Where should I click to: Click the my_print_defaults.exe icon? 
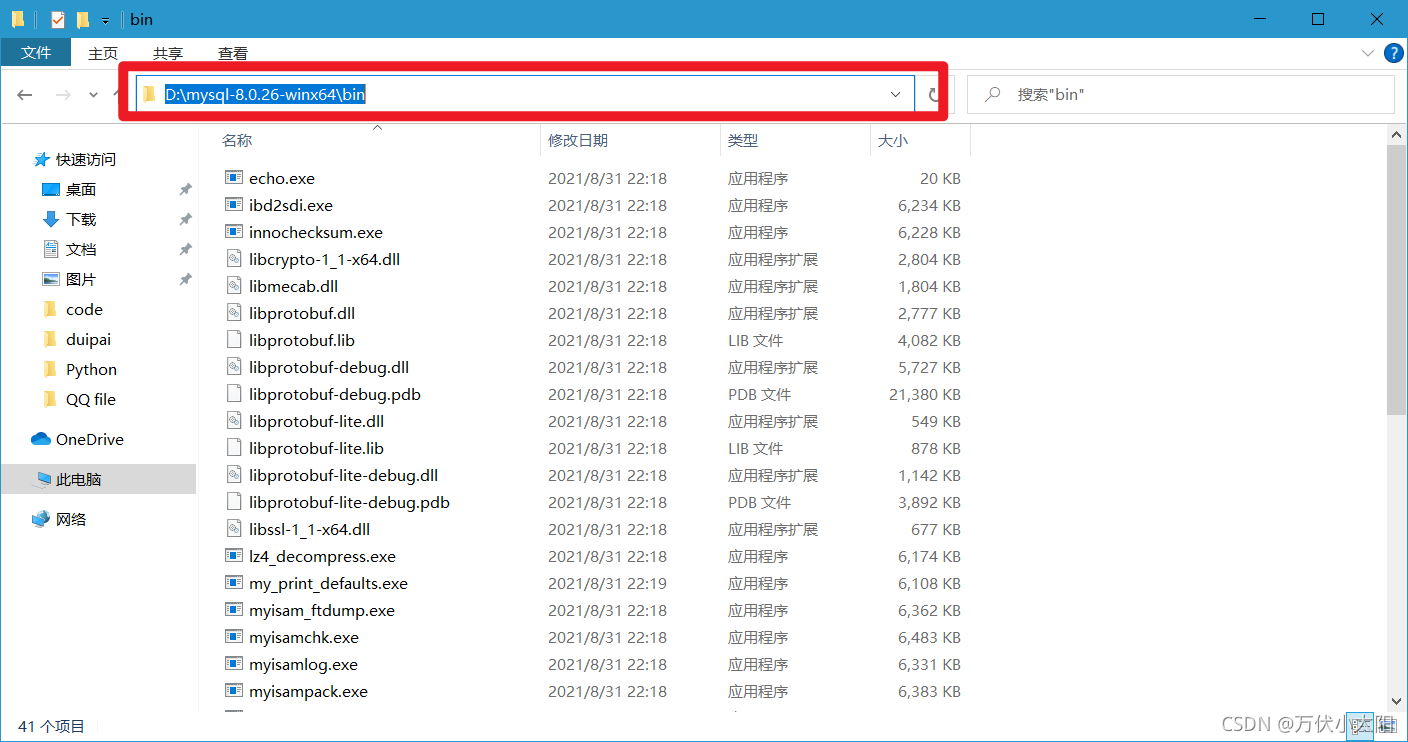click(234, 583)
